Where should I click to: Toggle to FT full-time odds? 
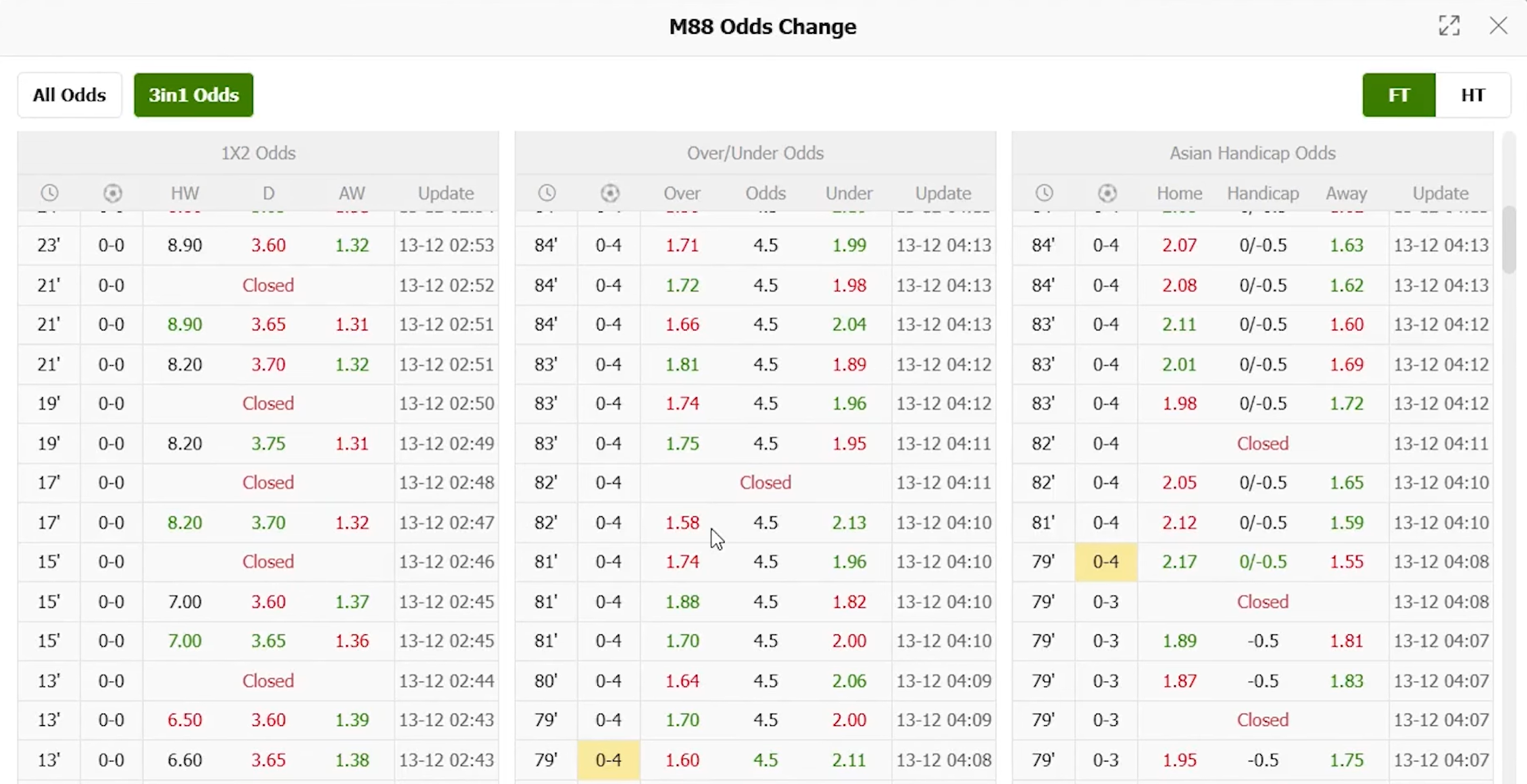pos(1398,95)
